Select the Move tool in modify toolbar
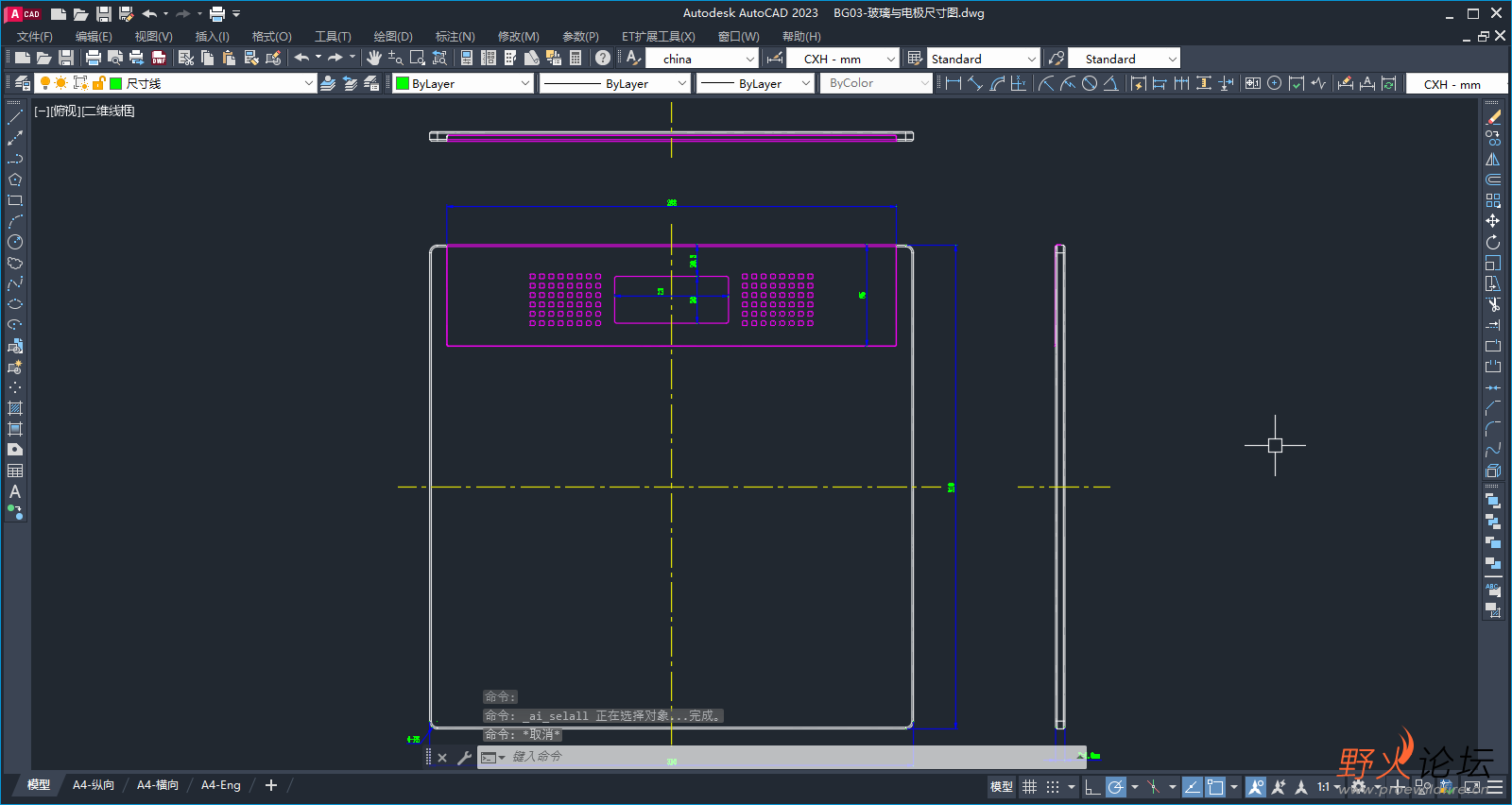Image resolution: width=1512 pixels, height=805 pixels. [x=1493, y=221]
